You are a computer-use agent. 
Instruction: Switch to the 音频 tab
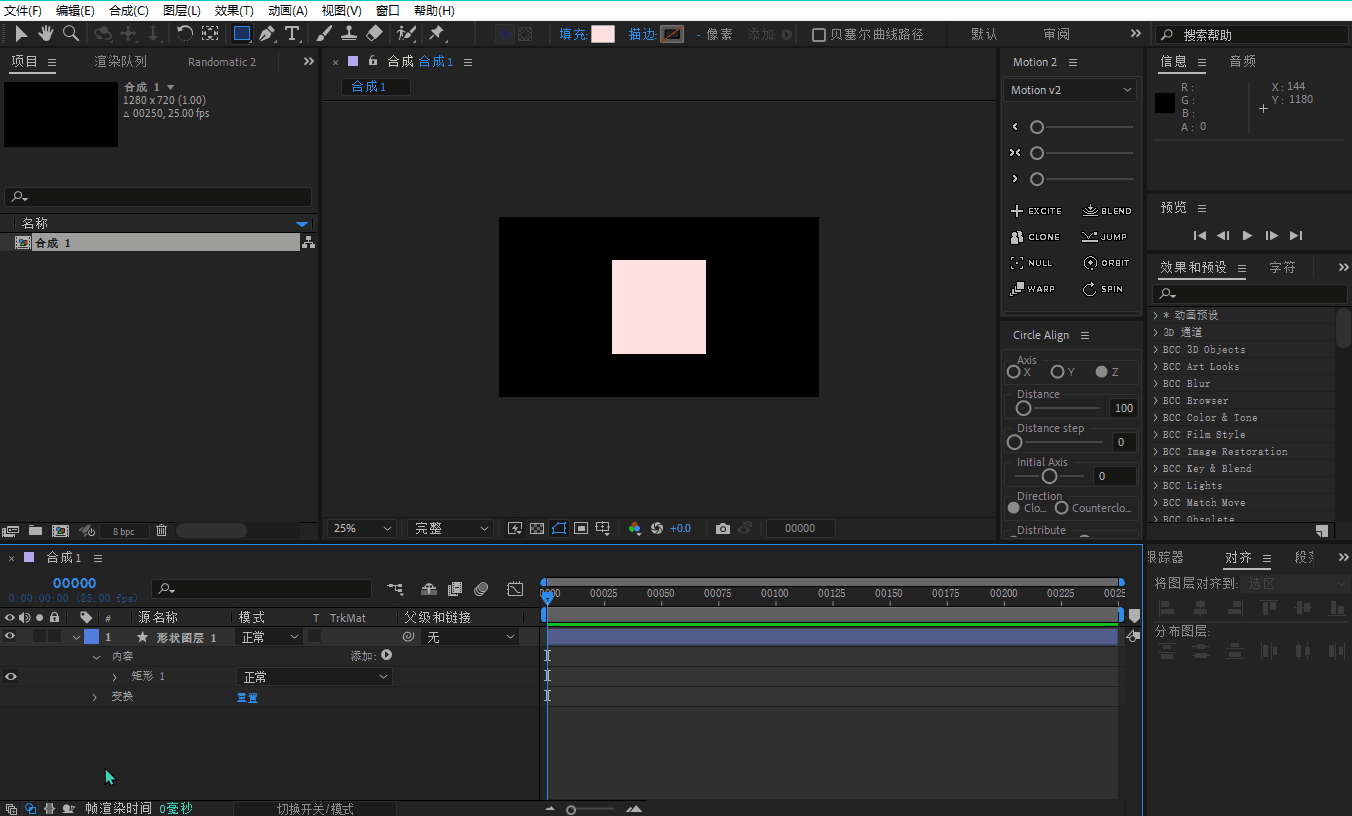(x=1242, y=61)
